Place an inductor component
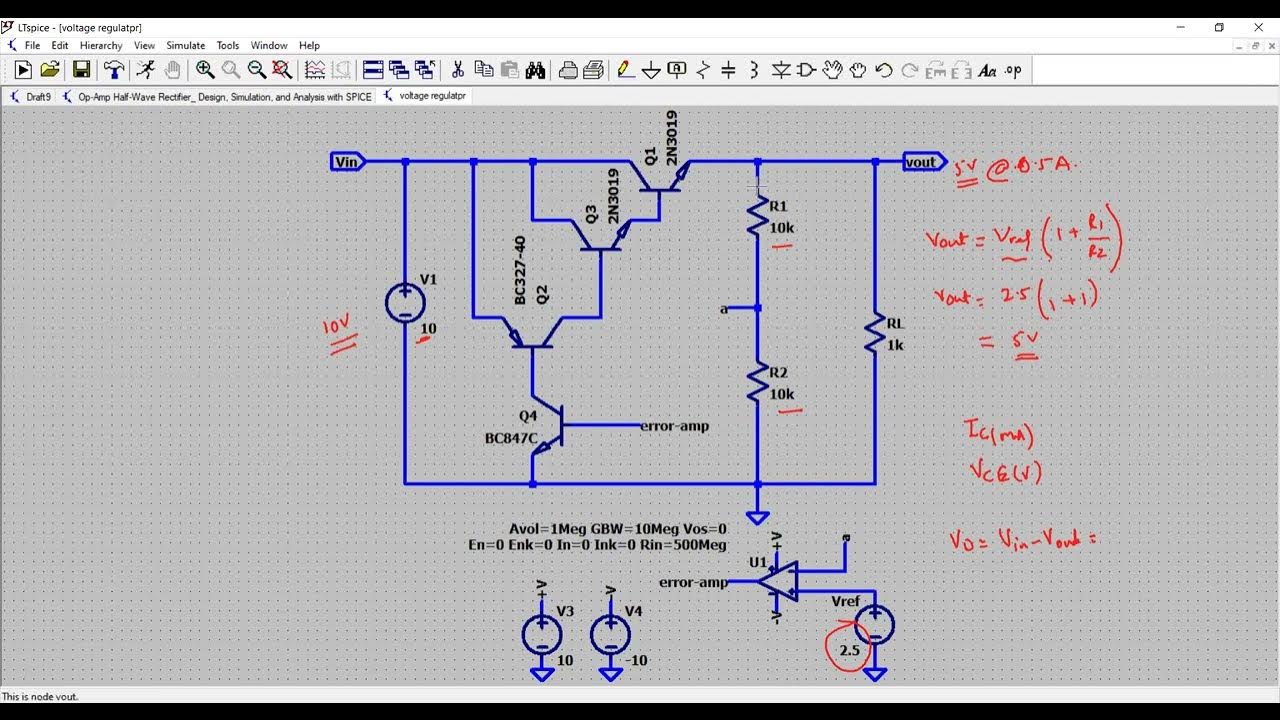This screenshot has width=1280, height=720. [x=754, y=70]
